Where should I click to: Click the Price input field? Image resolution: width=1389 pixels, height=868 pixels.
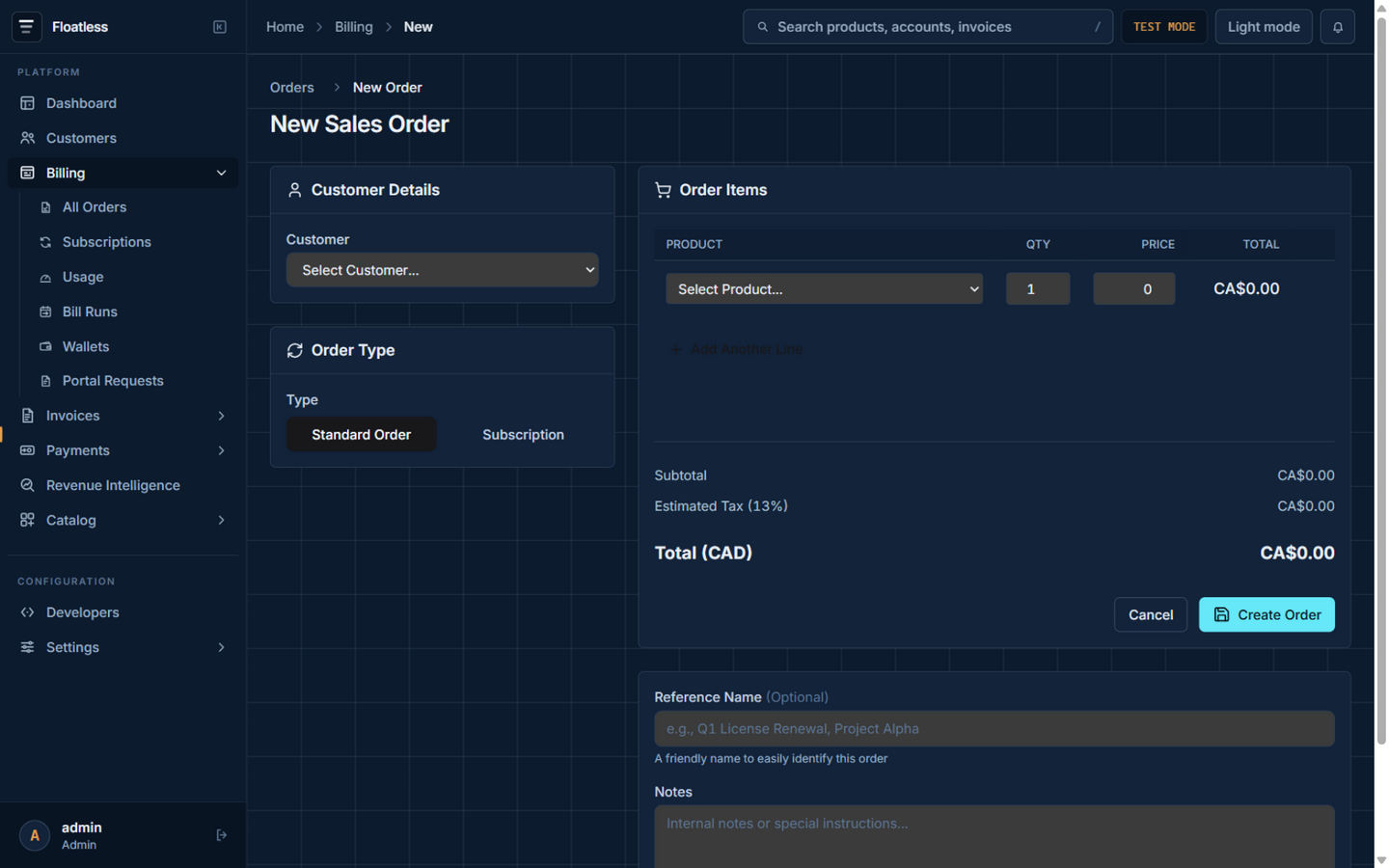pos(1133,289)
